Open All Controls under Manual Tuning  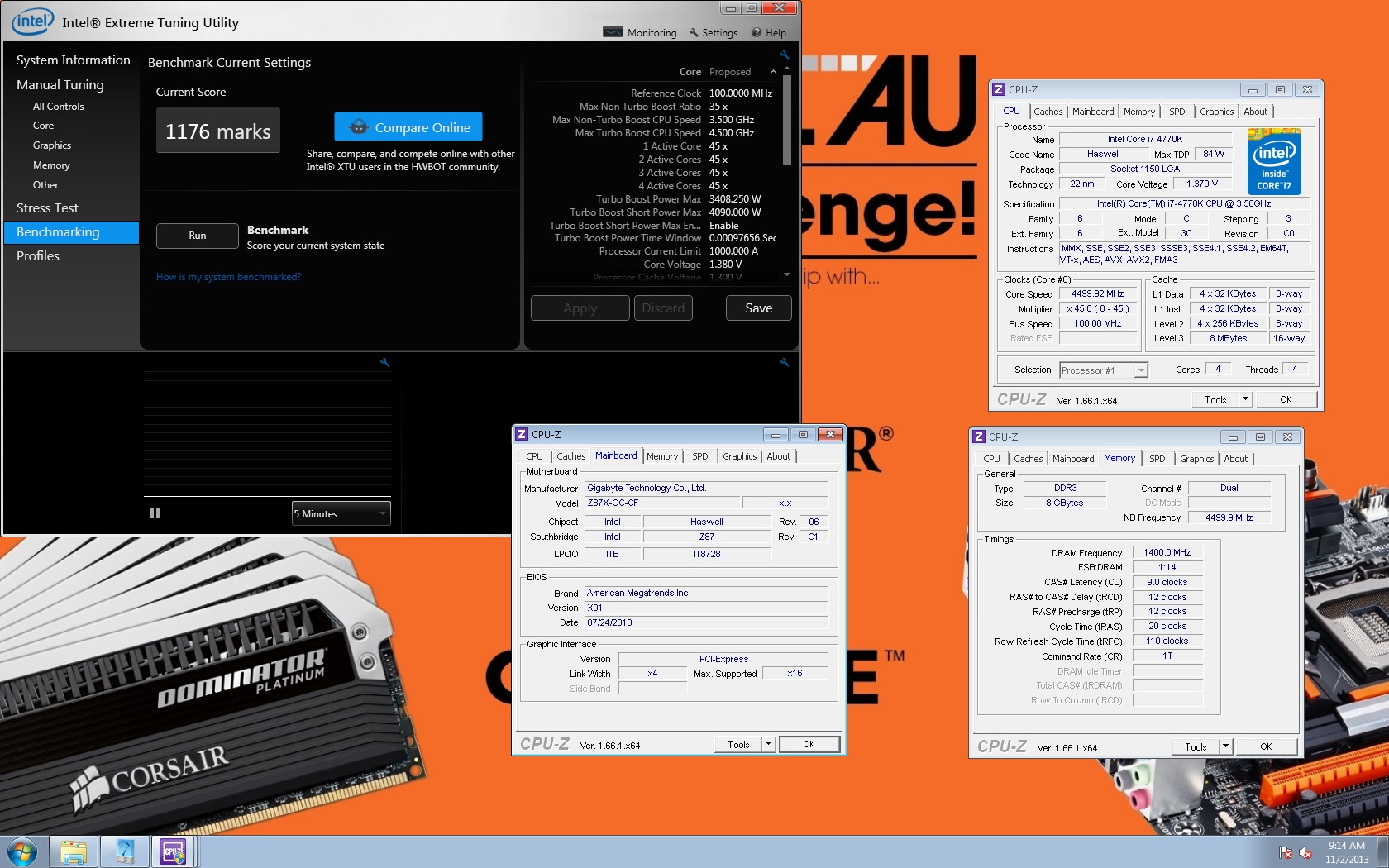[x=59, y=107]
